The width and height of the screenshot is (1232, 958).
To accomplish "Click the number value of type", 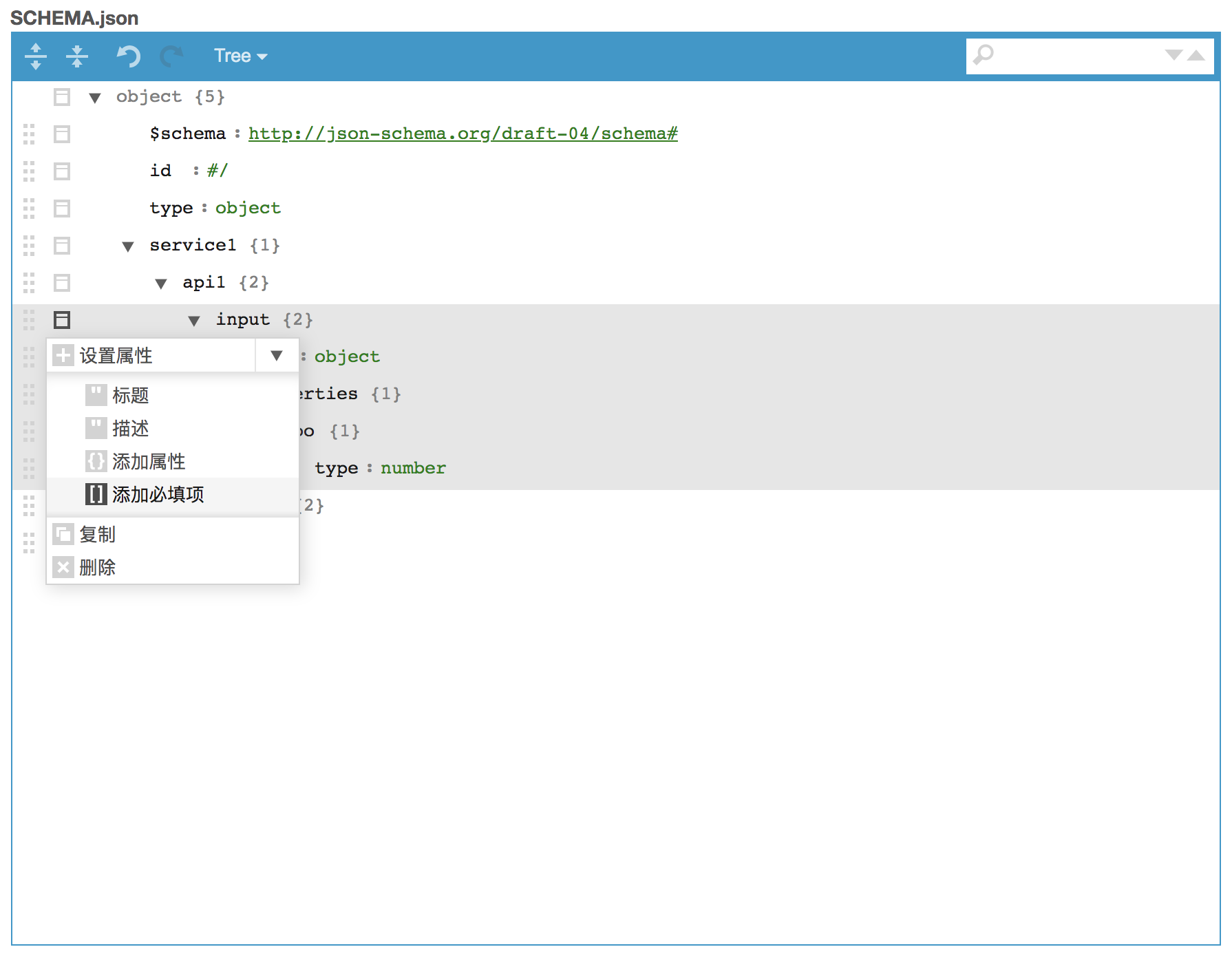I will (413, 468).
